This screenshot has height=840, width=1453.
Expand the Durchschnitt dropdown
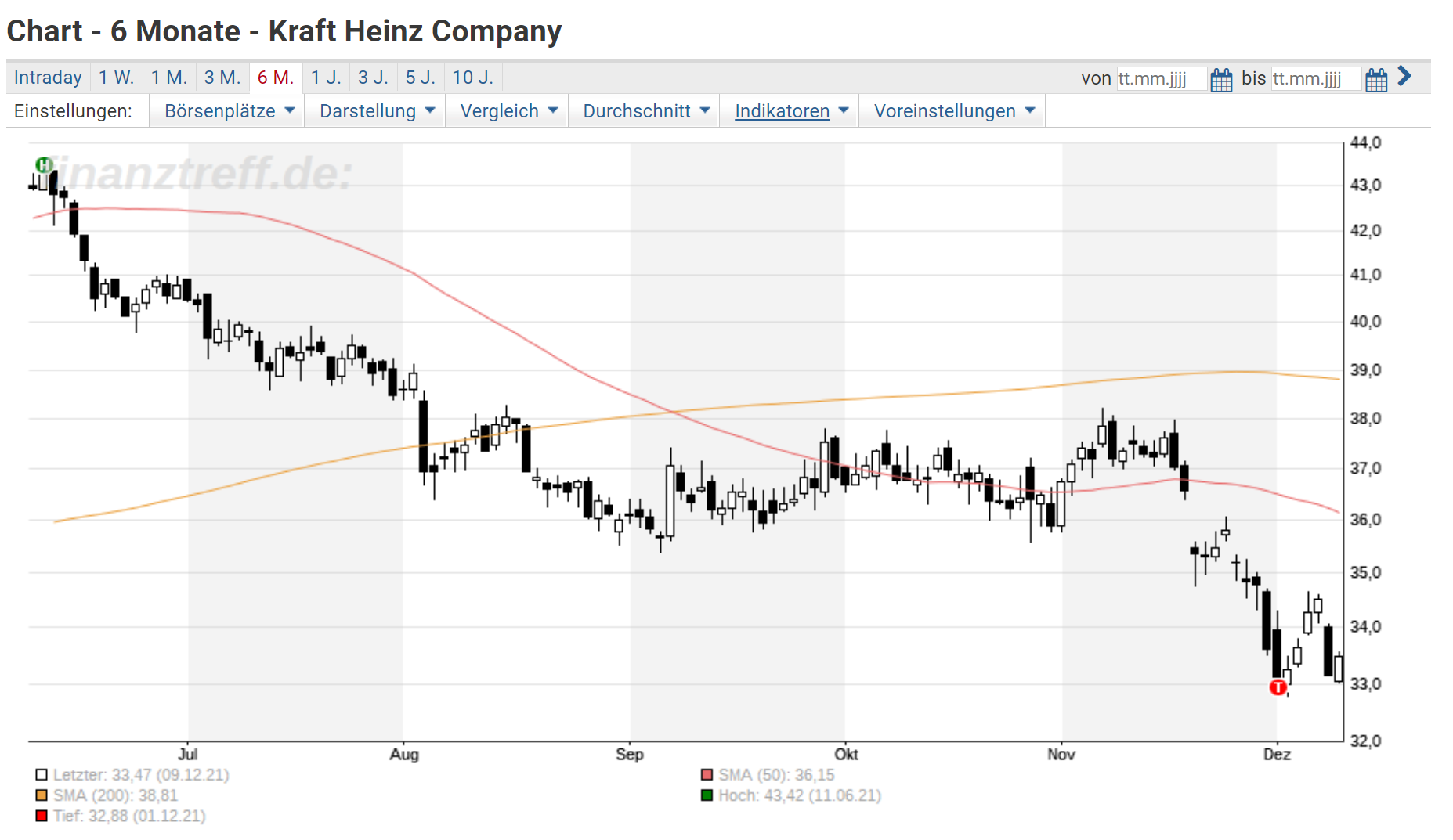pyautogui.click(x=645, y=111)
